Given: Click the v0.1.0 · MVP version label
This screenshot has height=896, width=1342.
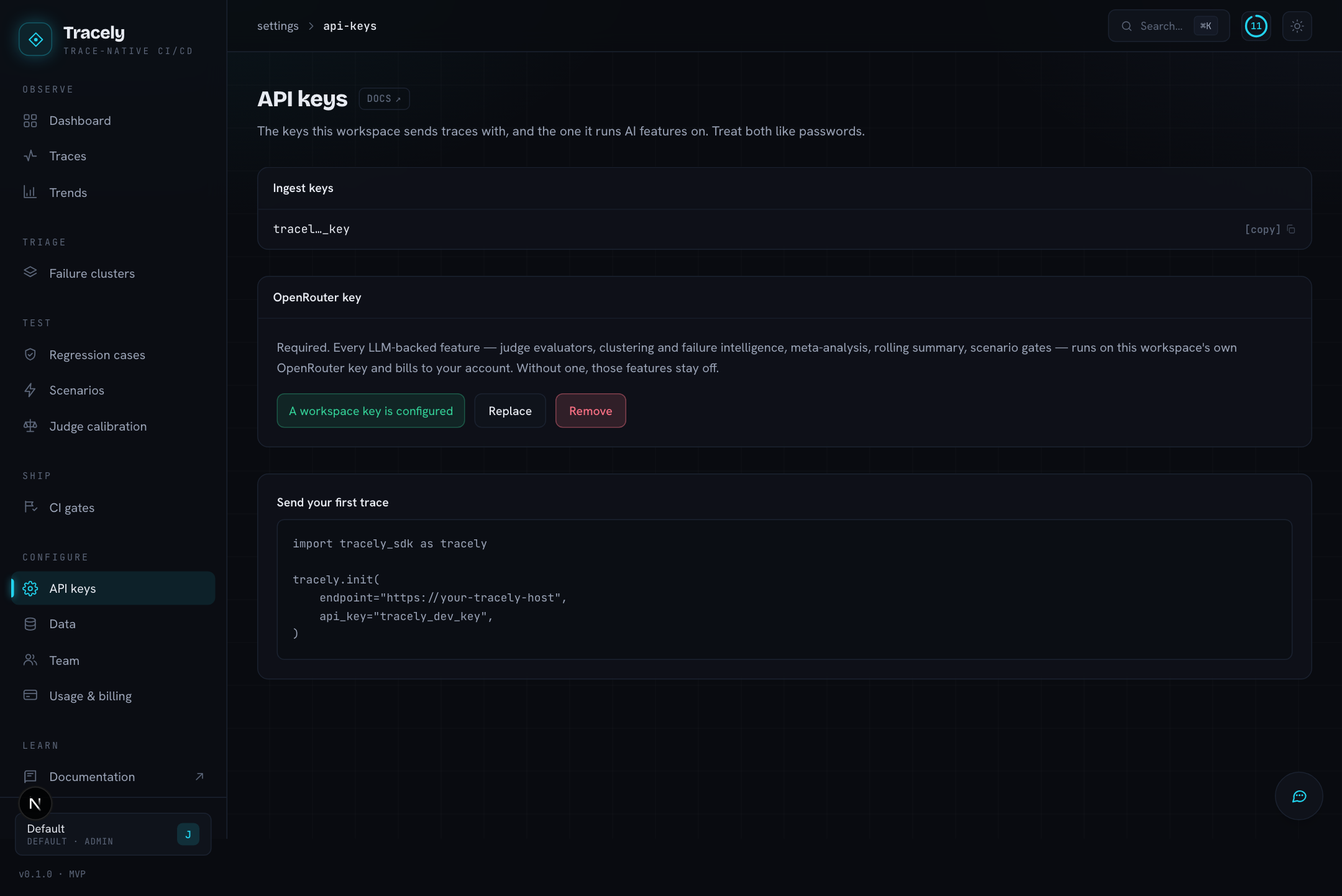Looking at the screenshot, I should pos(52,874).
